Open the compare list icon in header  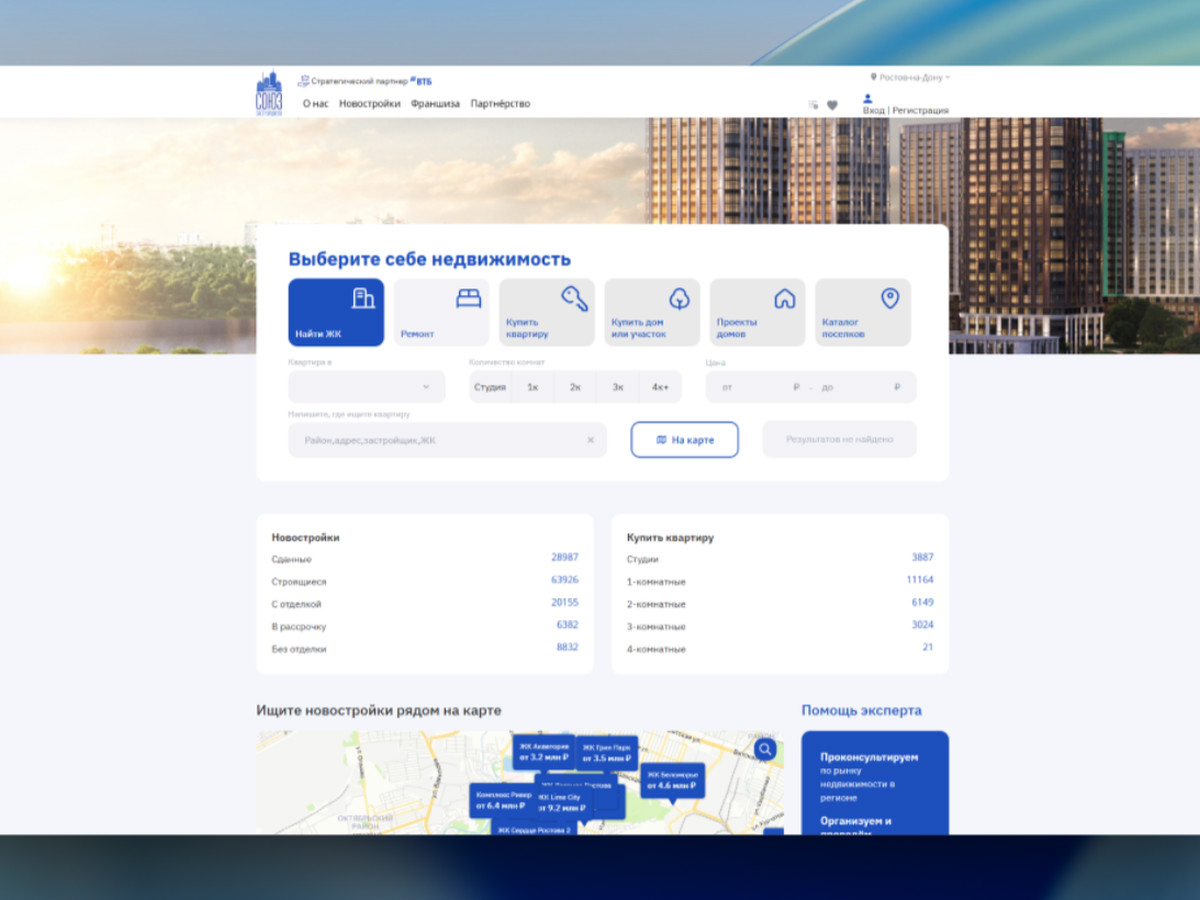tap(813, 105)
